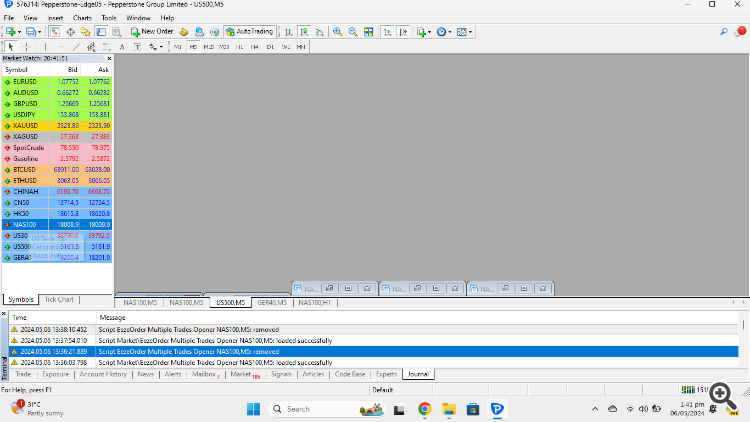Expand the Profiles dropdown arrow
750x422 pixels.
40,32
